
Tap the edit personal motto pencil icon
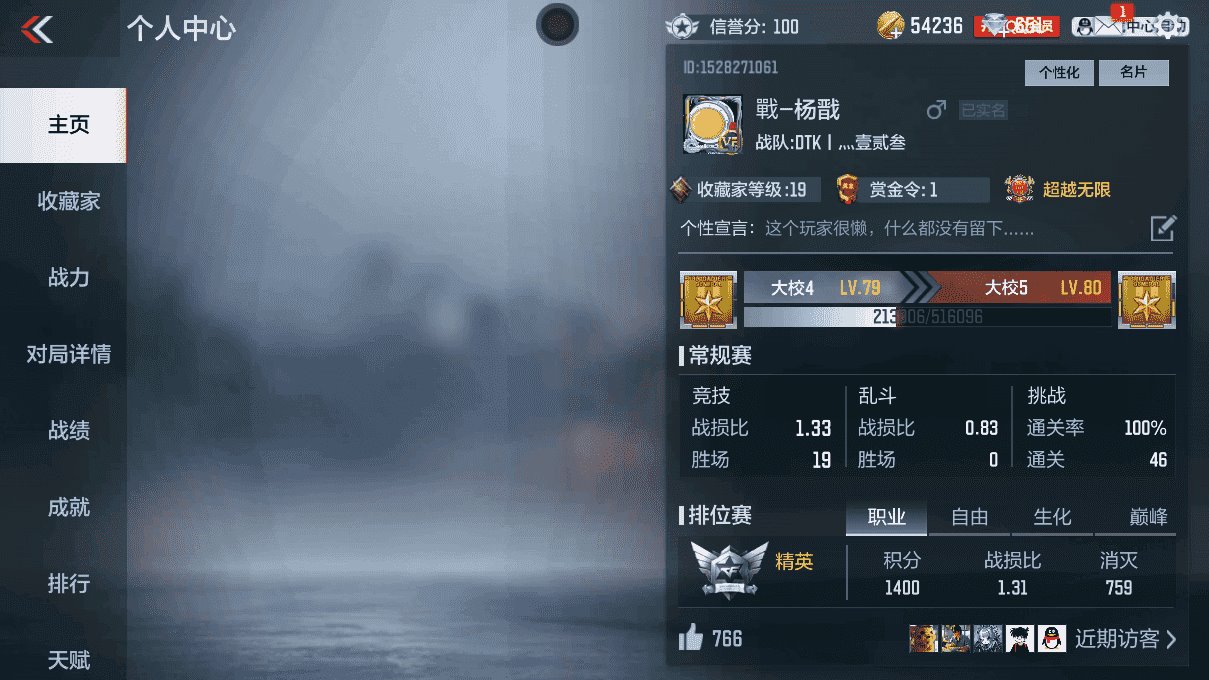1163,228
